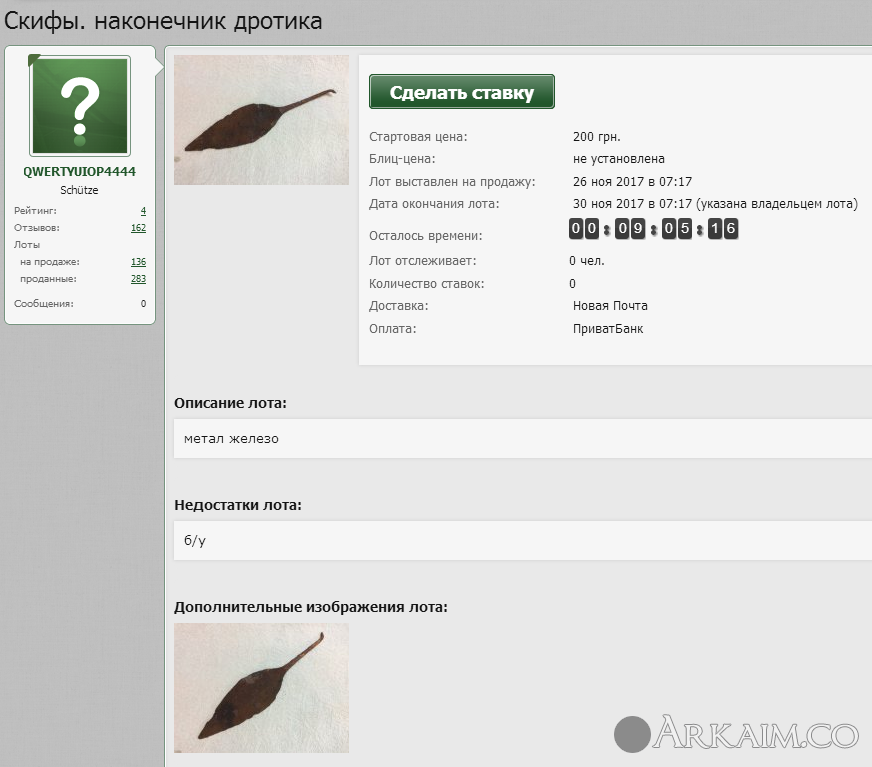
Task: View the seller's 162 reviews
Action: pos(138,228)
